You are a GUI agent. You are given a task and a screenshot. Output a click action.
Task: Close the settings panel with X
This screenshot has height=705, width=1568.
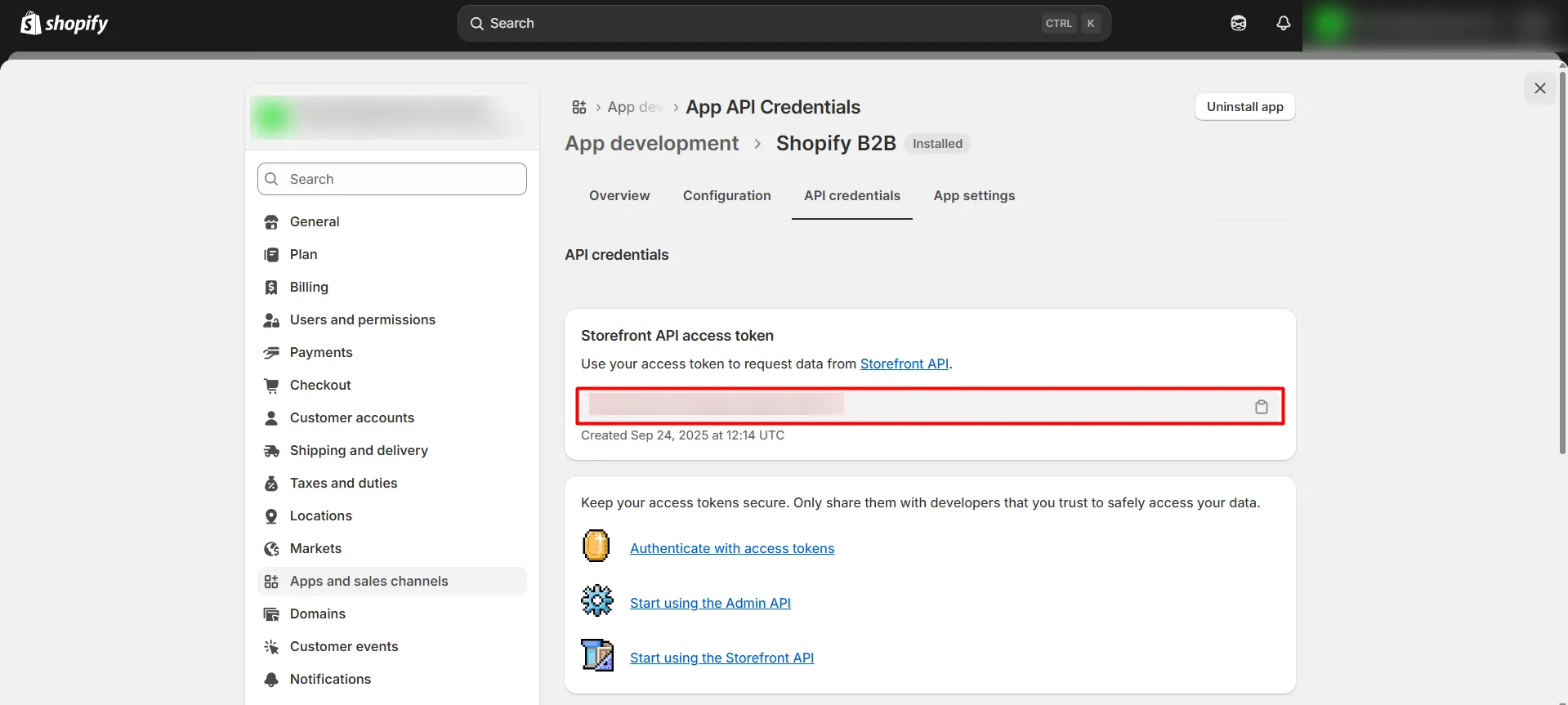[1540, 88]
